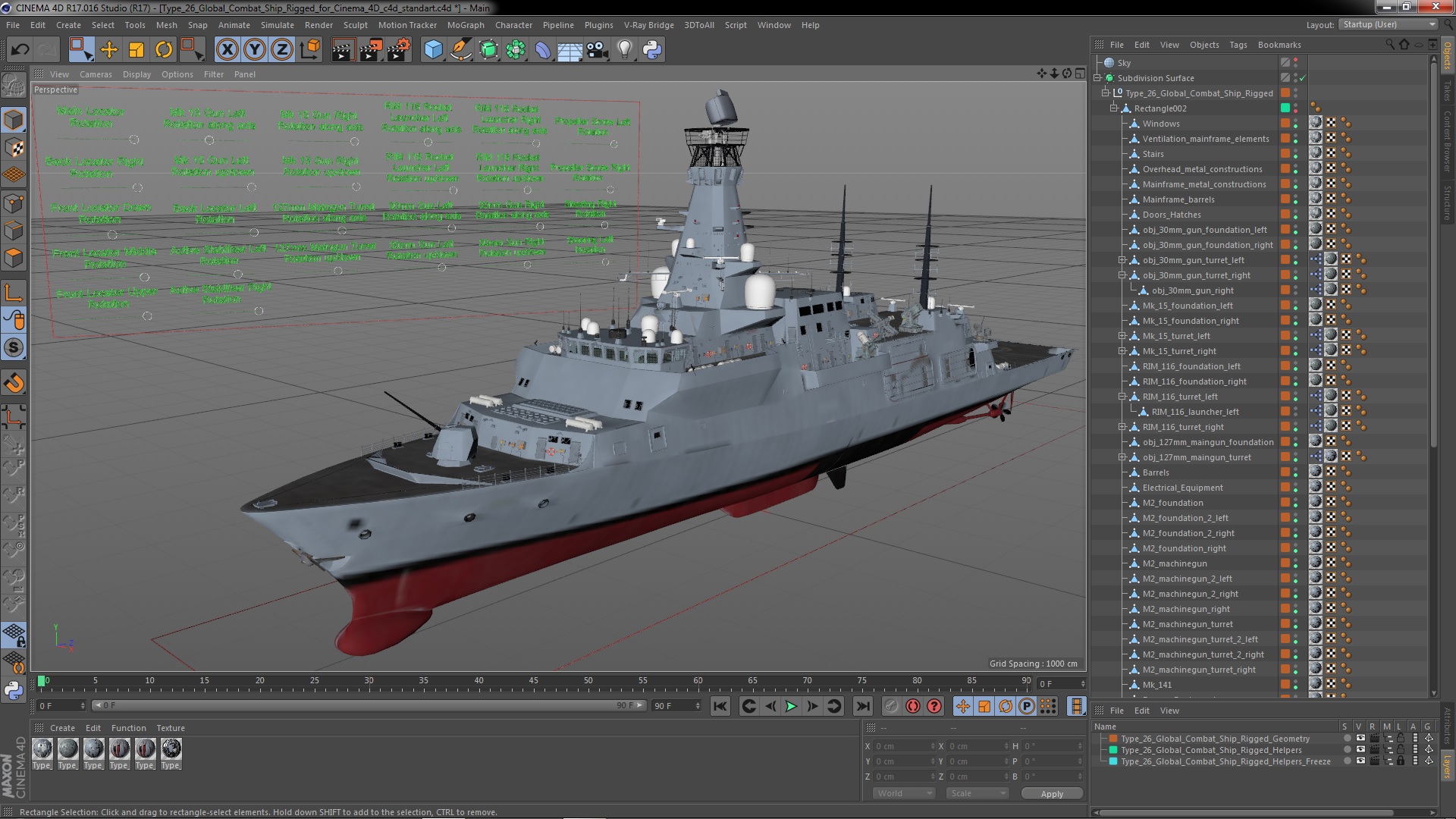Switch to Texture mode in left palette
The height and width of the screenshot is (819, 1456).
point(14,148)
